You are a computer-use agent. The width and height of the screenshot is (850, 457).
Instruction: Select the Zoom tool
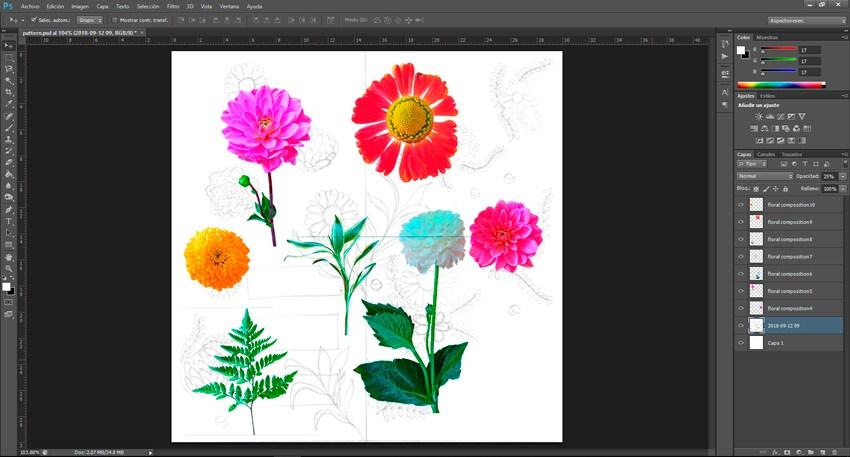coord(9,268)
